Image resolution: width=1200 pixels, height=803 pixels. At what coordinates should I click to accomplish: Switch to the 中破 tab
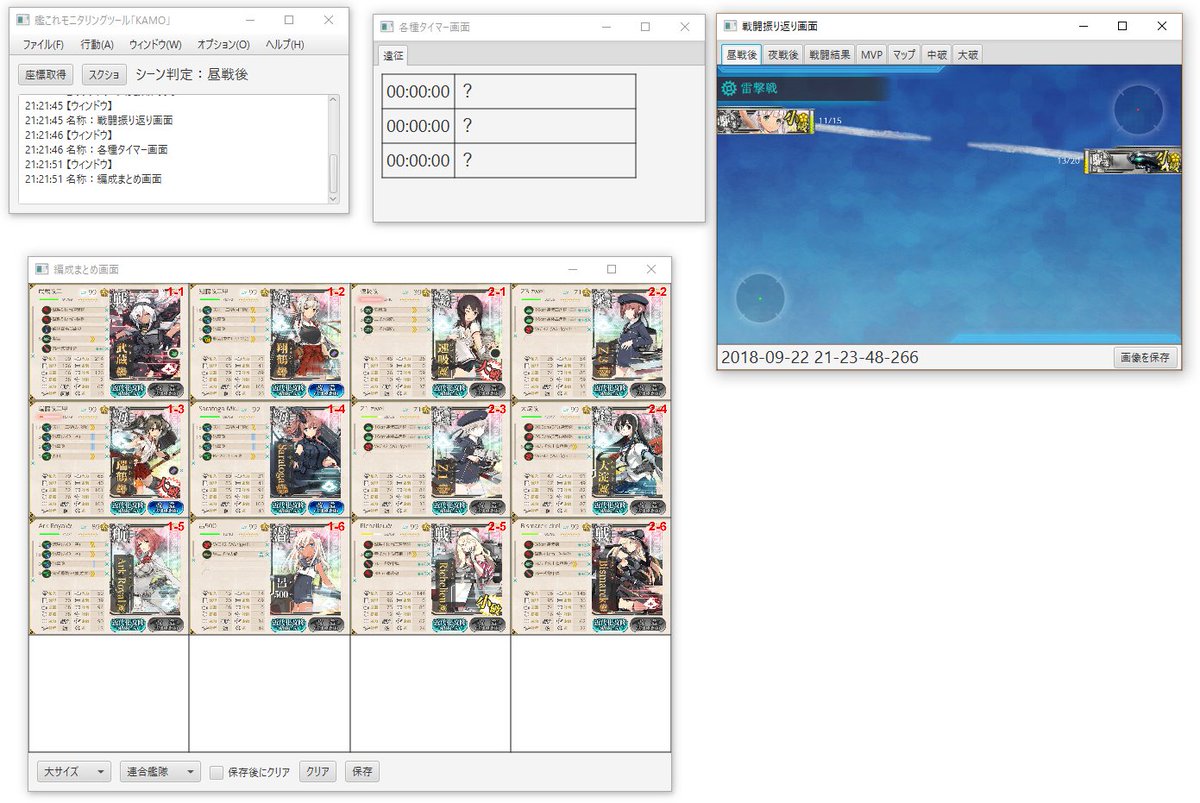tap(936, 54)
